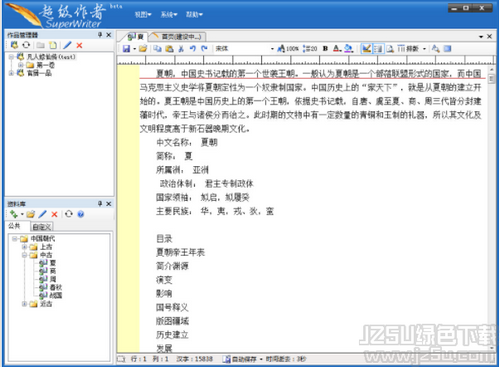Image resolution: width=500 pixels, height=367 pixels.
Task: Click new work icon in 作品管理器 toolbar
Action: click(14, 45)
